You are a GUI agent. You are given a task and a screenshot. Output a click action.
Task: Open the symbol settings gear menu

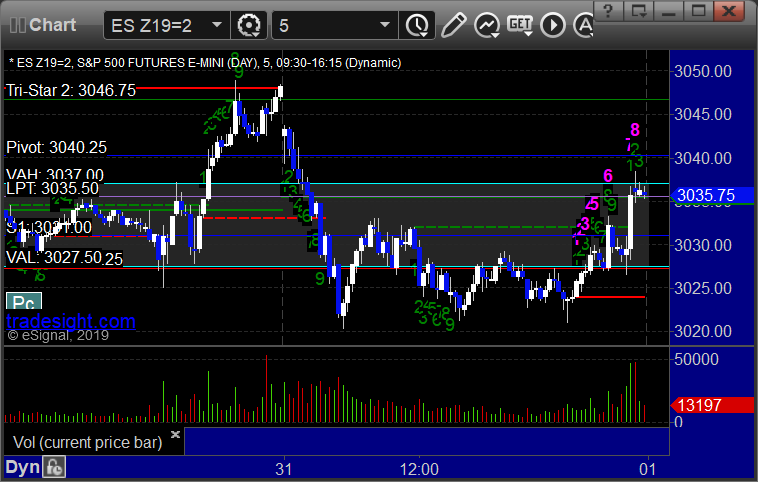249,25
